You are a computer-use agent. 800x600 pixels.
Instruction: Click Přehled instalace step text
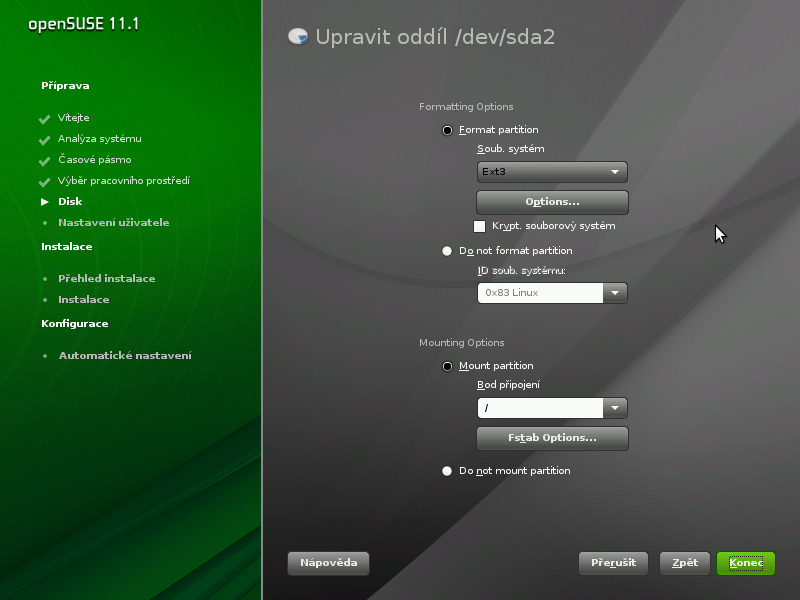107,279
